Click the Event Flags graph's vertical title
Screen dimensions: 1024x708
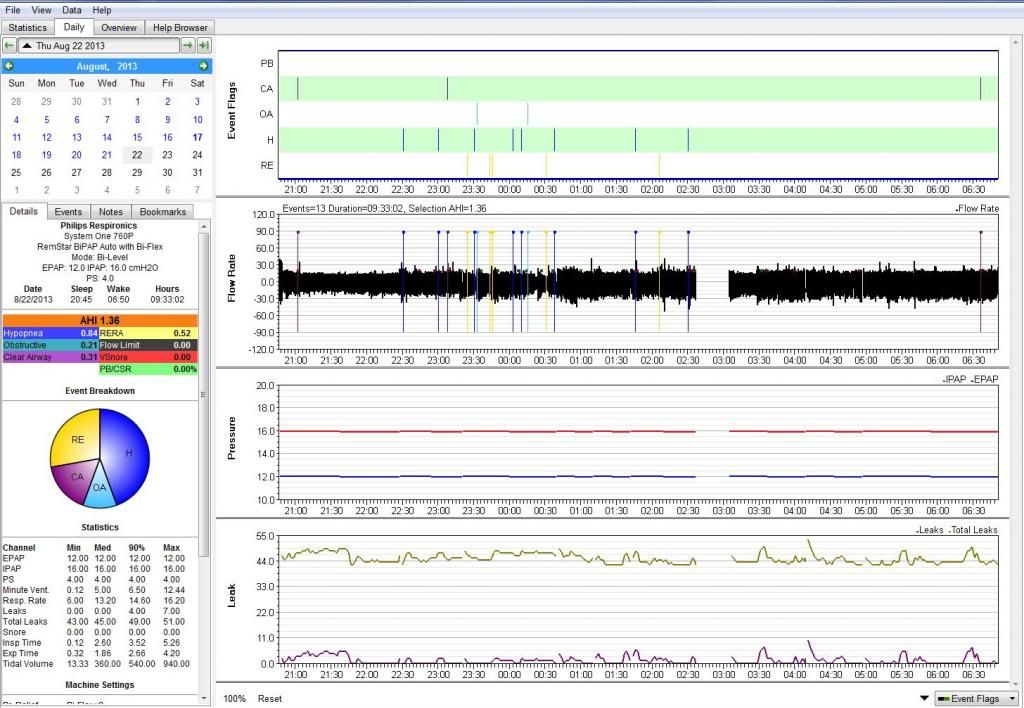[231, 110]
